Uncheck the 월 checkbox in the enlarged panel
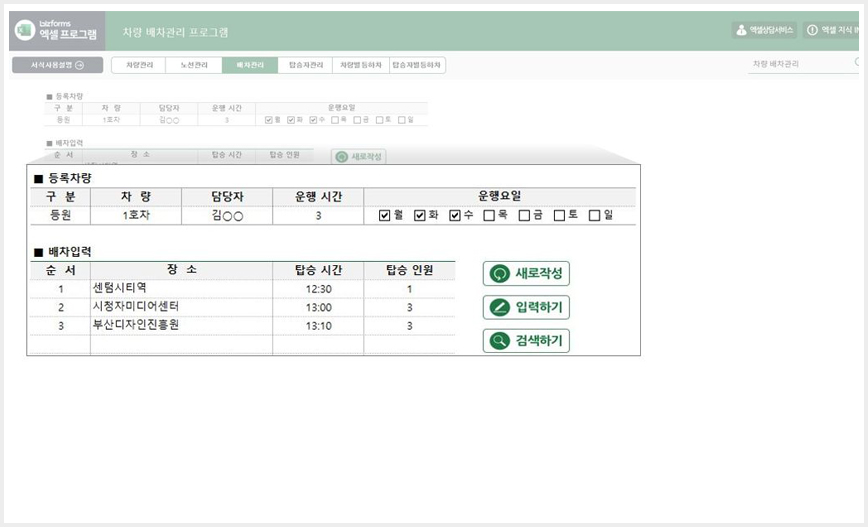Image resolution: width=868 pixels, height=527 pixels. pos(385,215)
